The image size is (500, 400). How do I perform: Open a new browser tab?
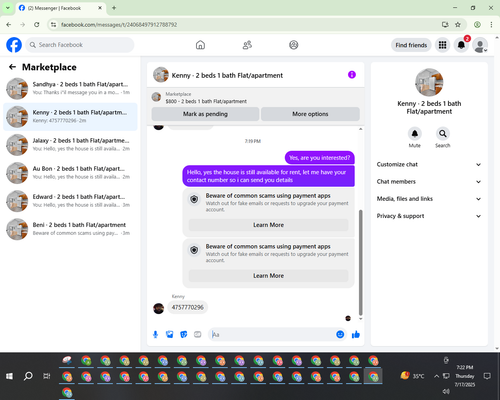(x=114, y=8)
